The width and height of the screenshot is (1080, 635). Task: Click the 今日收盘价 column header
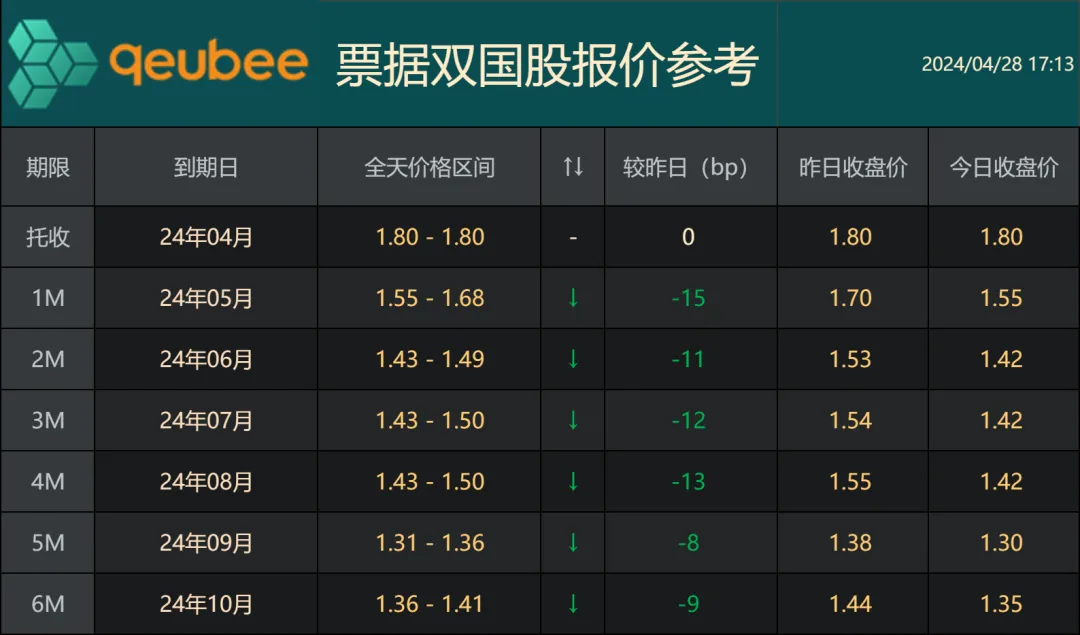click(x=1003, y=167)
